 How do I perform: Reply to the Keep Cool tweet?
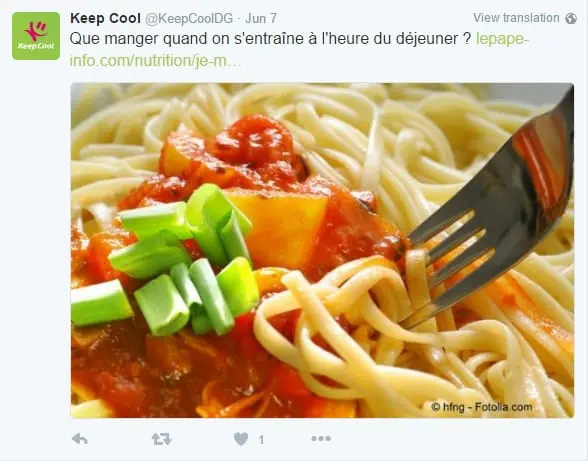pos(80,438)
